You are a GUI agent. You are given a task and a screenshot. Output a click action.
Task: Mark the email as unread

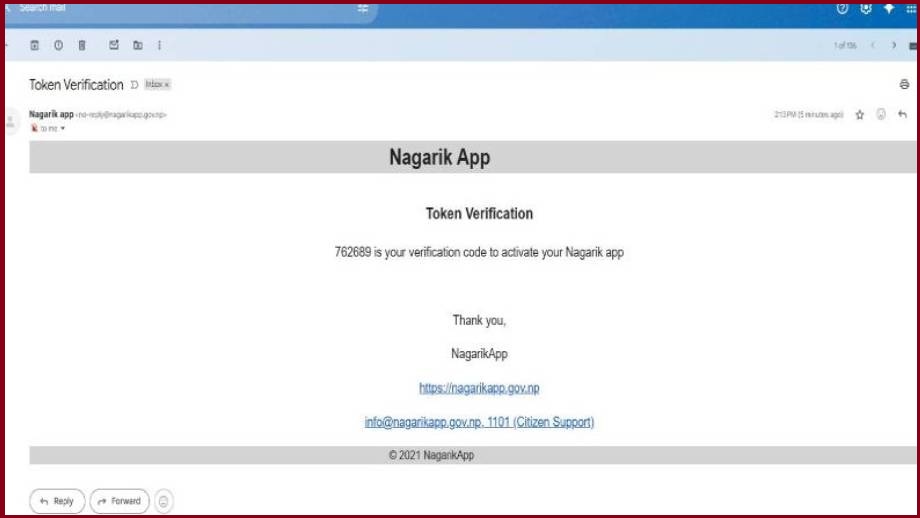coord(114,45)
